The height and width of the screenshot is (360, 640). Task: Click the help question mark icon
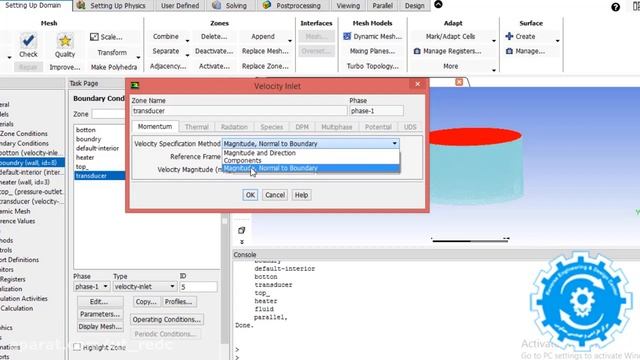(x=616, y=7)
